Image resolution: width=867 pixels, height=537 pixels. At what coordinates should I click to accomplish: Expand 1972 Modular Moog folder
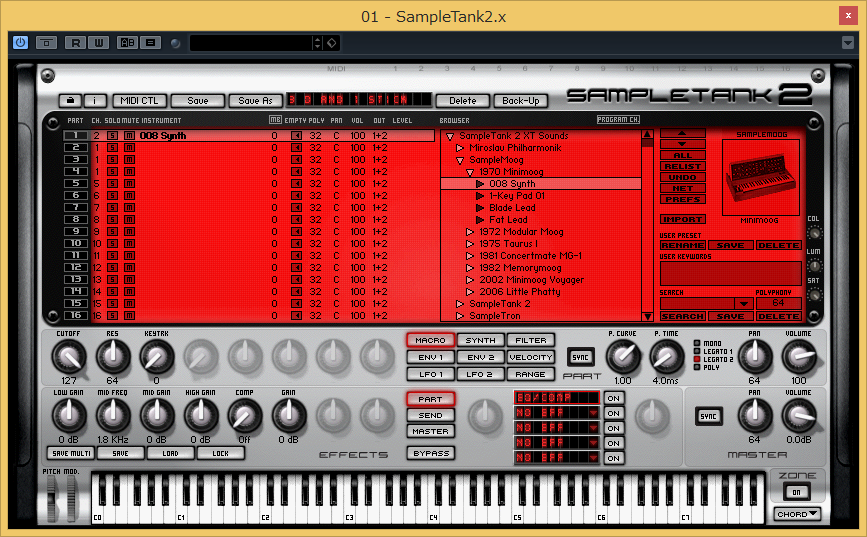(x=469, y=232)
